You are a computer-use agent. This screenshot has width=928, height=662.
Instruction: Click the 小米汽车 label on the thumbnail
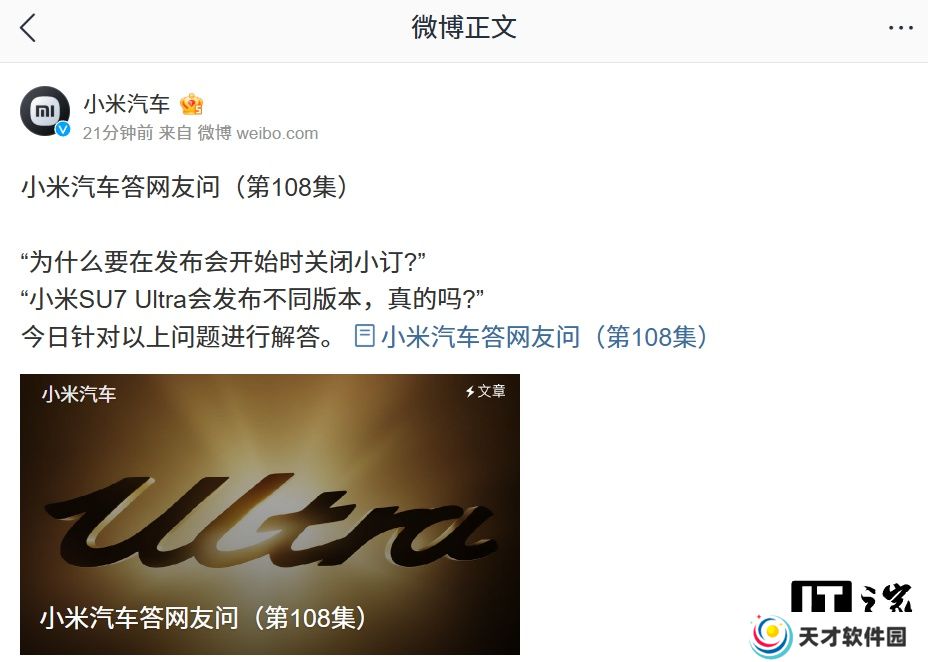[x=79, y=394]
